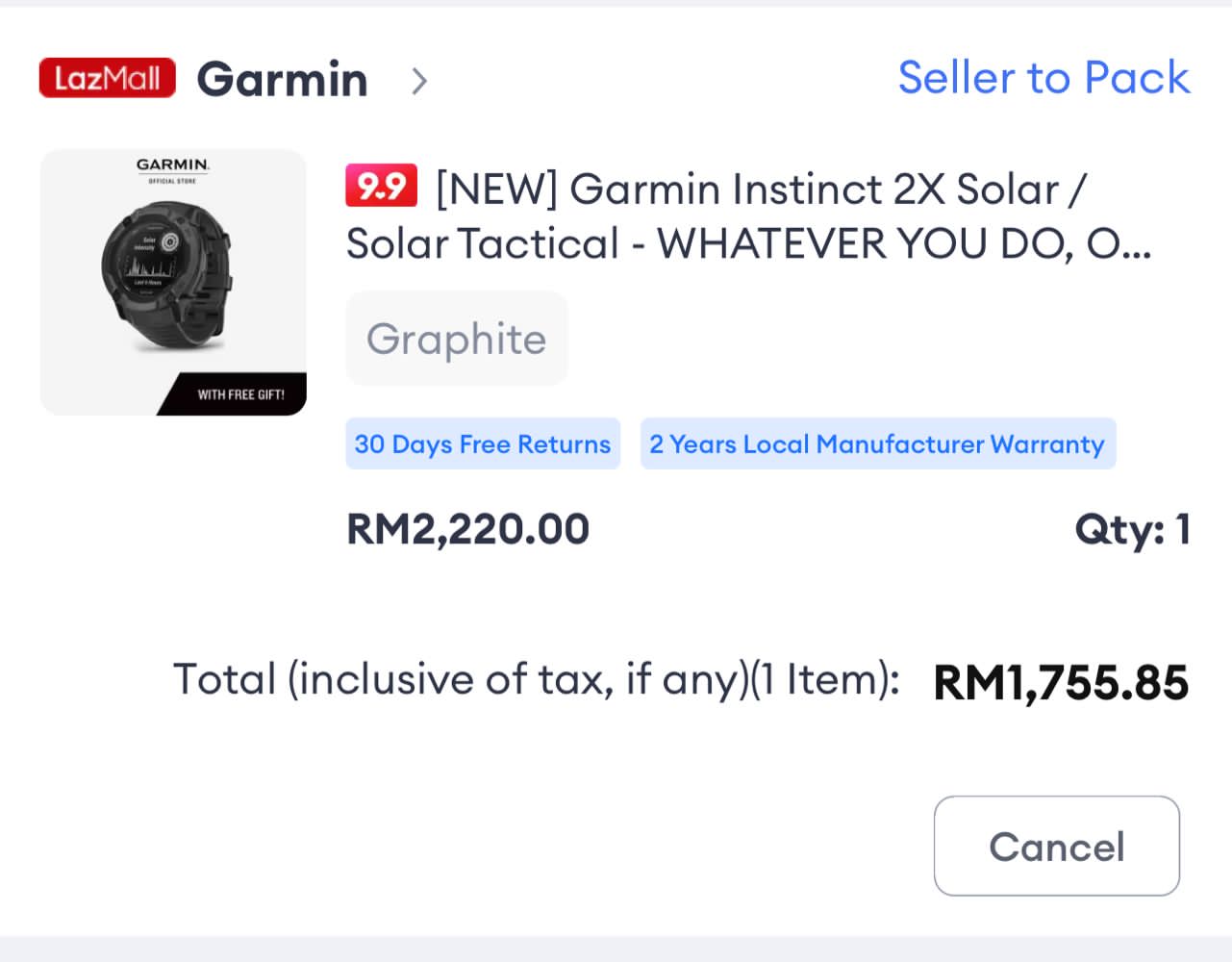The image size is (1232, 962).
Task: Expand the chevron beside Garmin
Action: pyautogui.click(x=418, y=81)
